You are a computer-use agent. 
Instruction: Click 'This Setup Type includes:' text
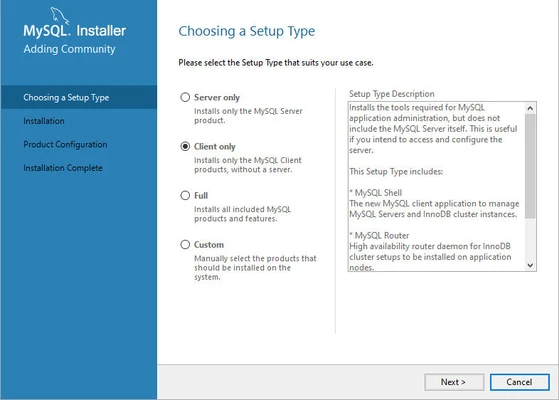[x=396, y=171]
